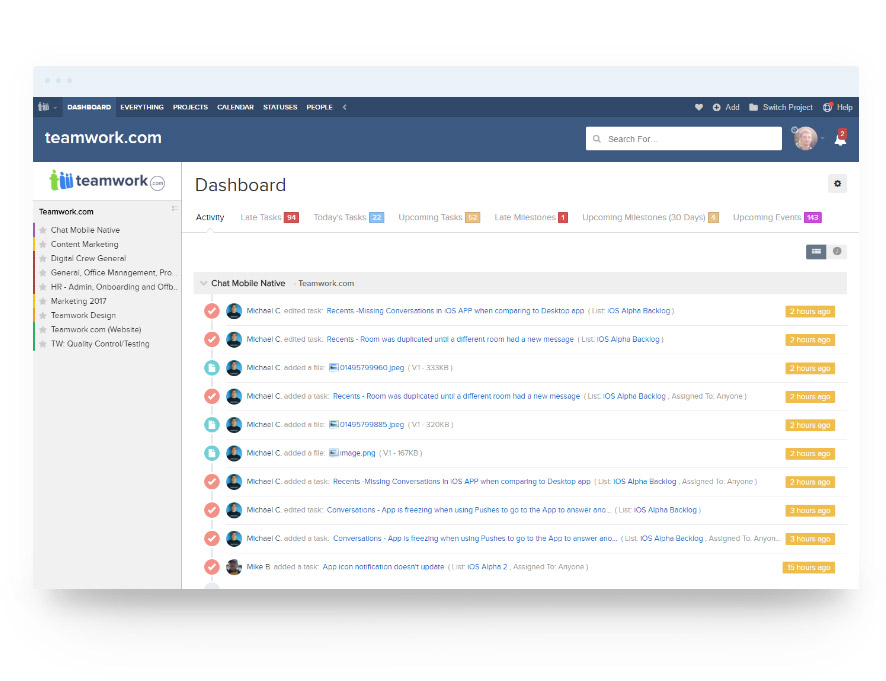This screenshot has height=681, width=886.
Task: Click file icon for 01495799960.jpeg entry
Action: 212,368
